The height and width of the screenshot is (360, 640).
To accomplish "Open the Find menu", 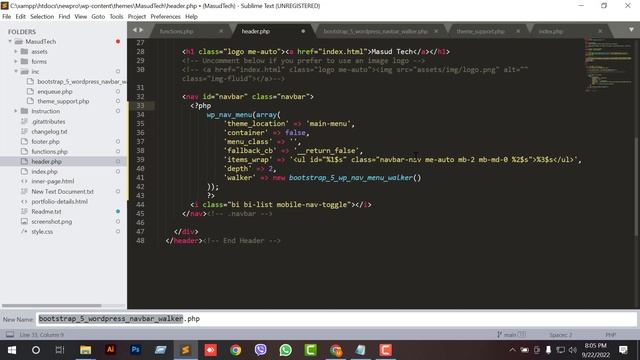I will click(x=64, y=17).
